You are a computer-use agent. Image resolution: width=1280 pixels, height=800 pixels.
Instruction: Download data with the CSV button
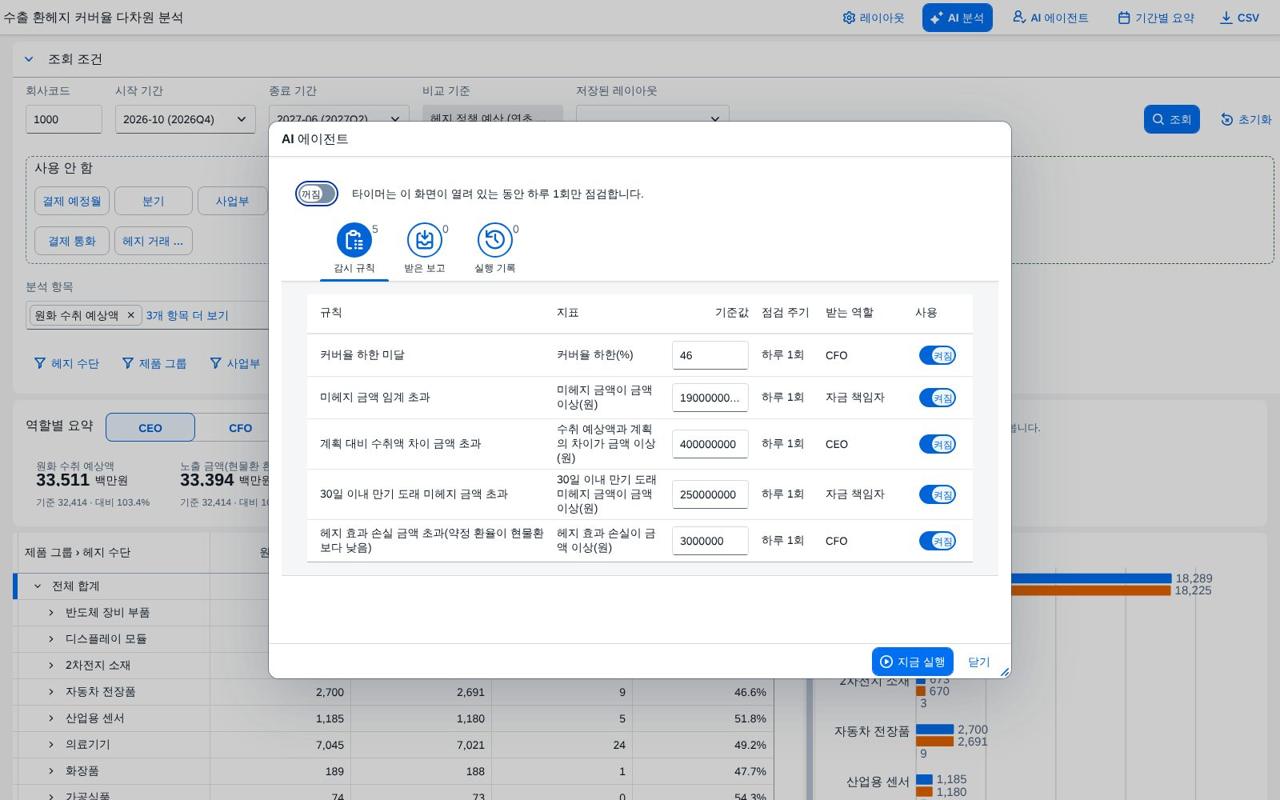[1239, 18]
